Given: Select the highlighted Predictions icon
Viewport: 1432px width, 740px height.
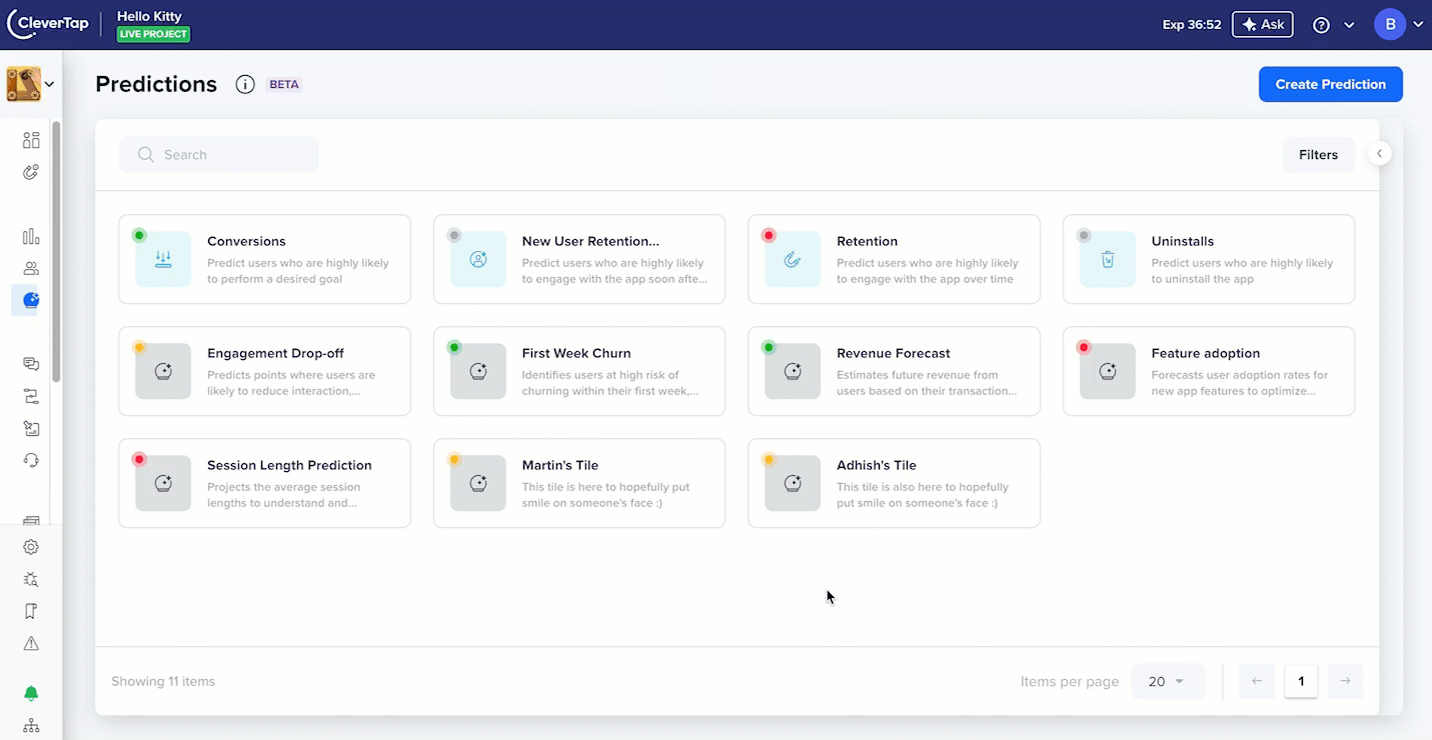Looking at the screenshot, I should pos(30,300).
